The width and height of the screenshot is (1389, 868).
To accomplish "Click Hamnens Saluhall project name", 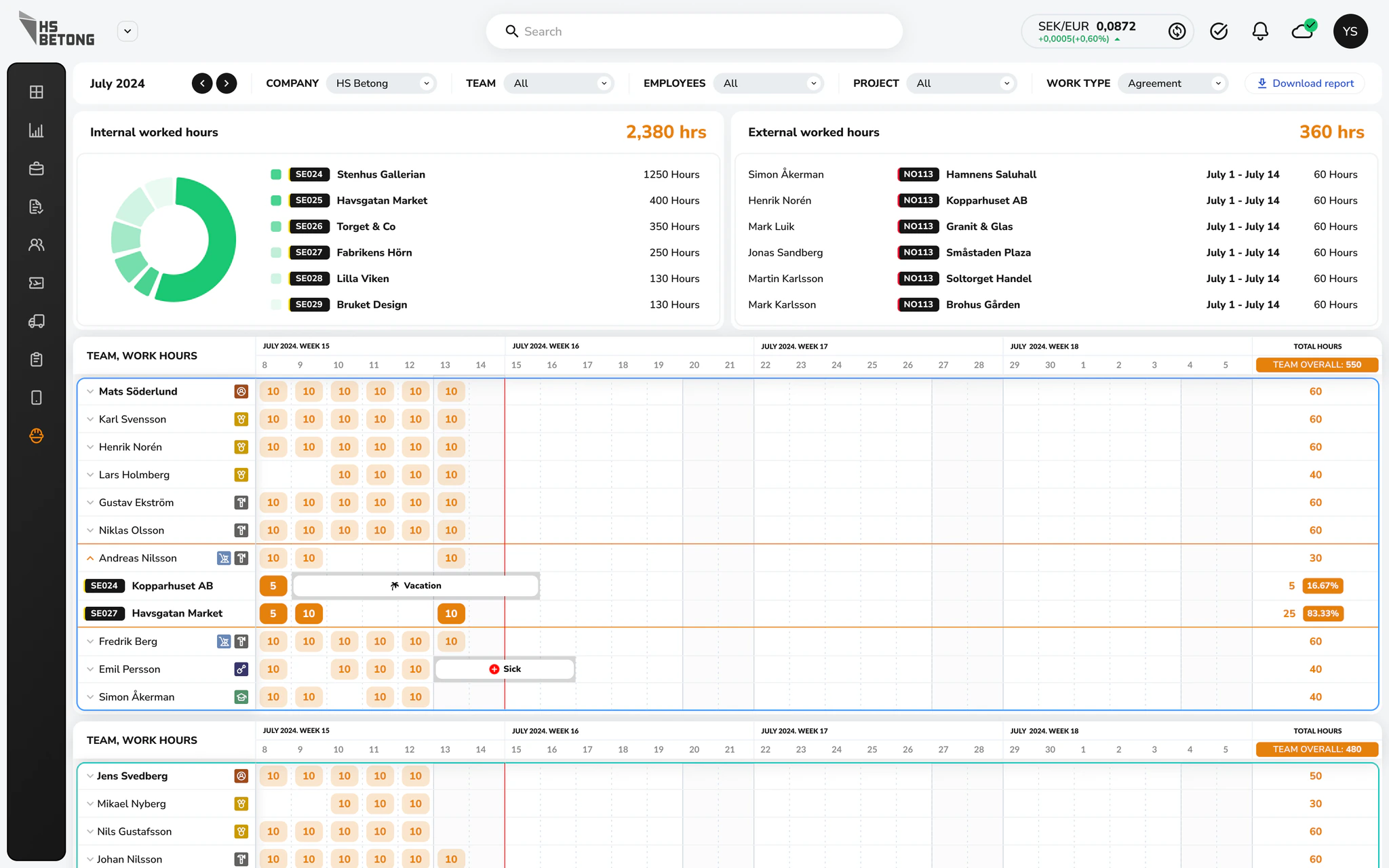I will [991, 174].
